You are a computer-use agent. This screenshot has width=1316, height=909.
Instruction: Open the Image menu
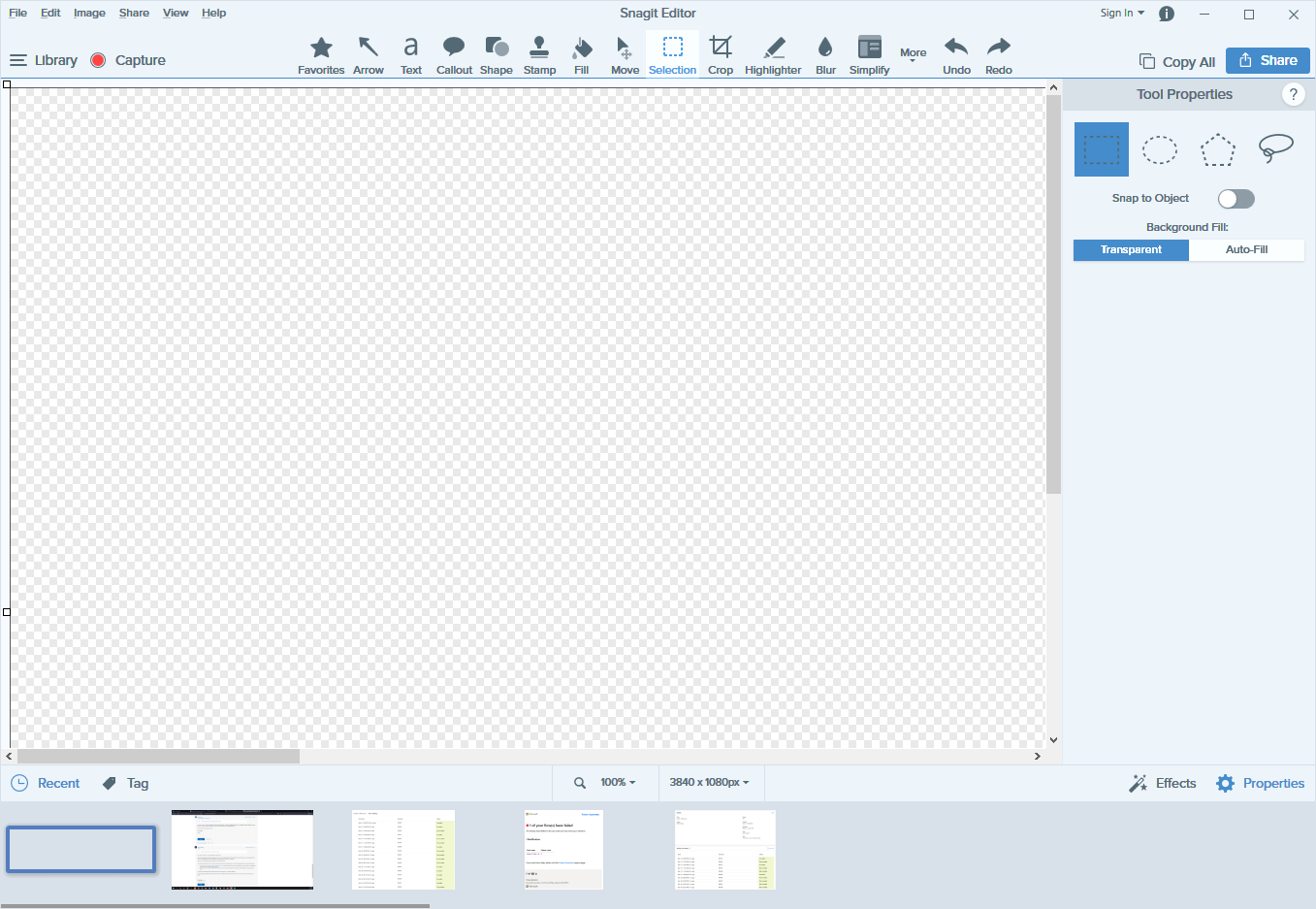[x=89, y=13]
